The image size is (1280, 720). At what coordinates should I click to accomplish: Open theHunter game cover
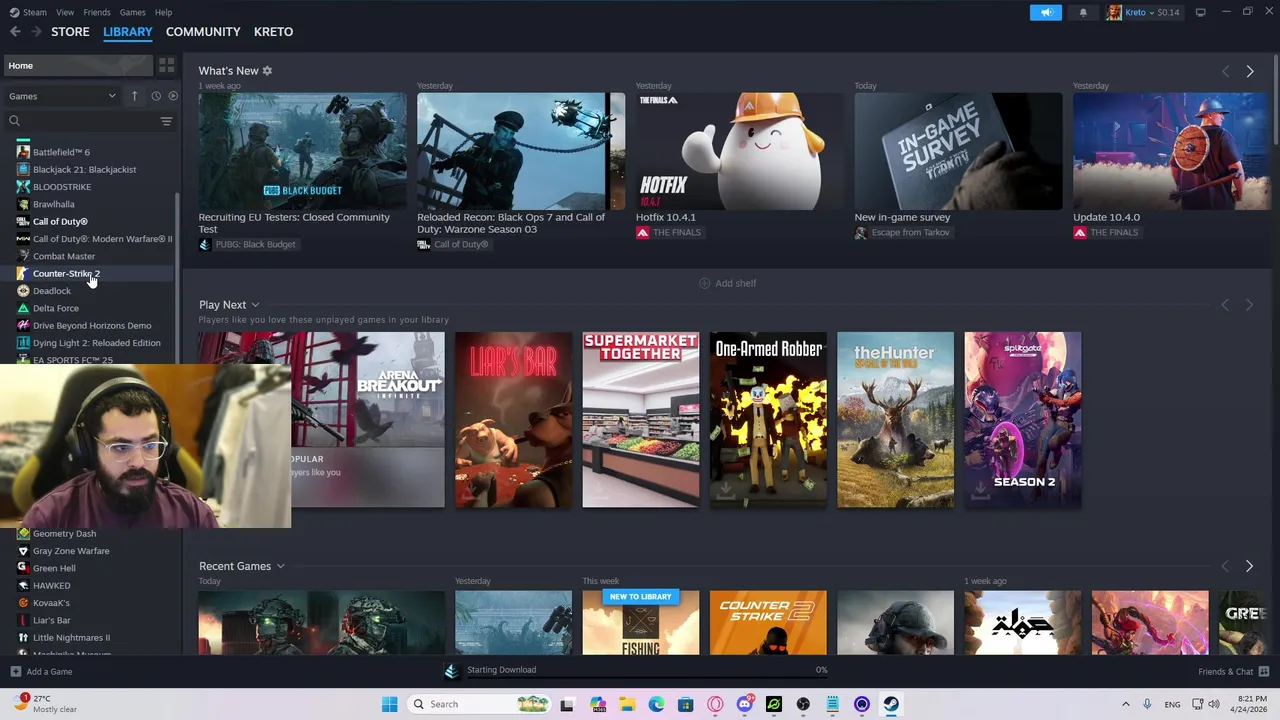click(895, 420)
